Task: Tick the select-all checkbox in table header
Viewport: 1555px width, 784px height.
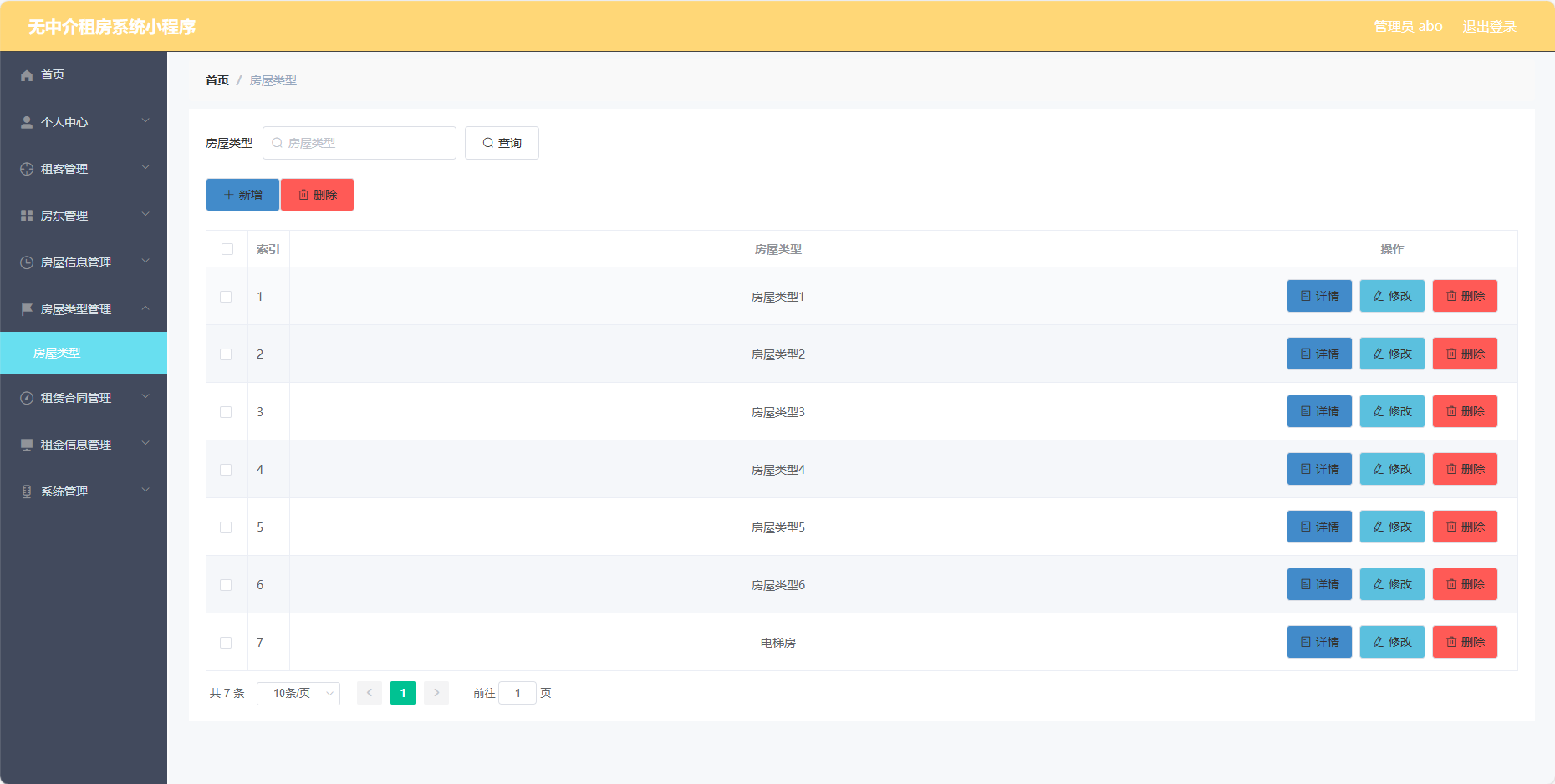Action: tap(227, 249)
